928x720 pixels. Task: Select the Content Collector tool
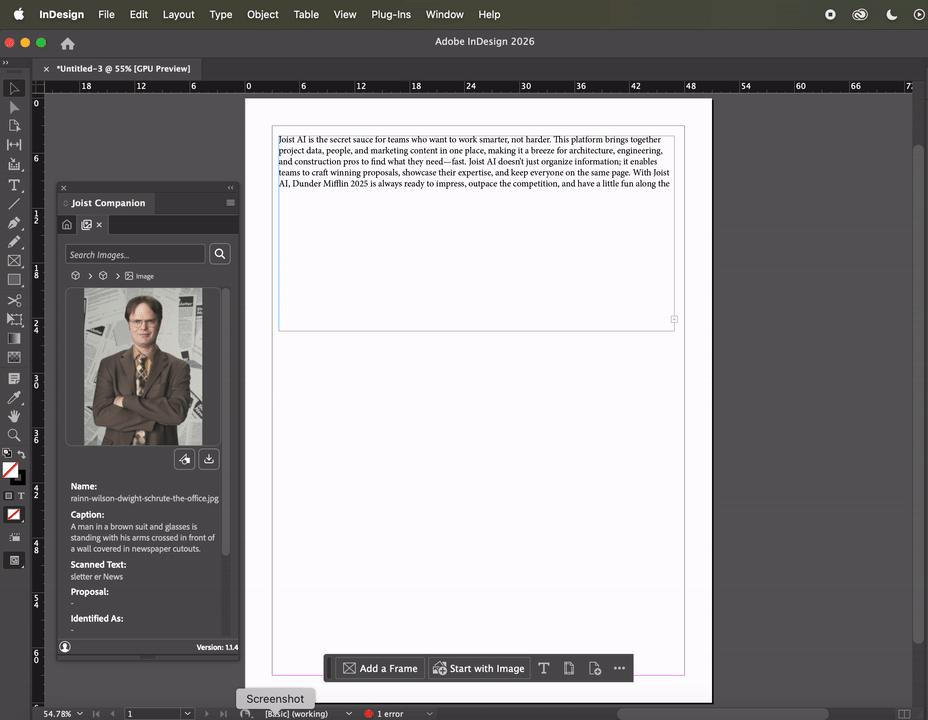tap(14, 164)
